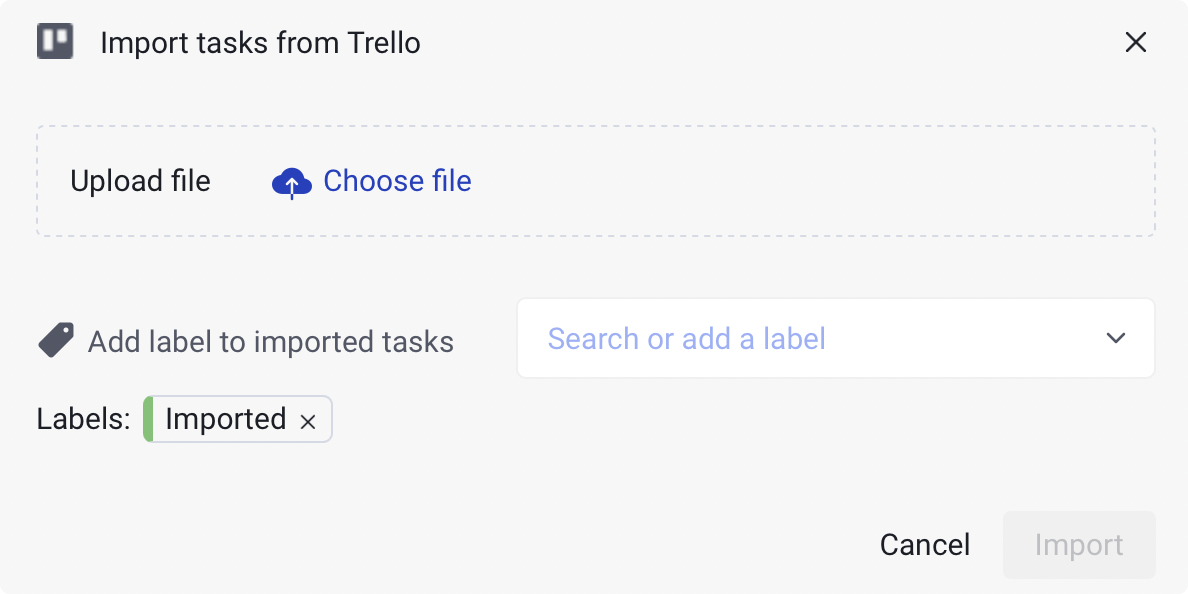Close the Import tasks dialog
1188x594 pixels.
[x=1135, y=42]
